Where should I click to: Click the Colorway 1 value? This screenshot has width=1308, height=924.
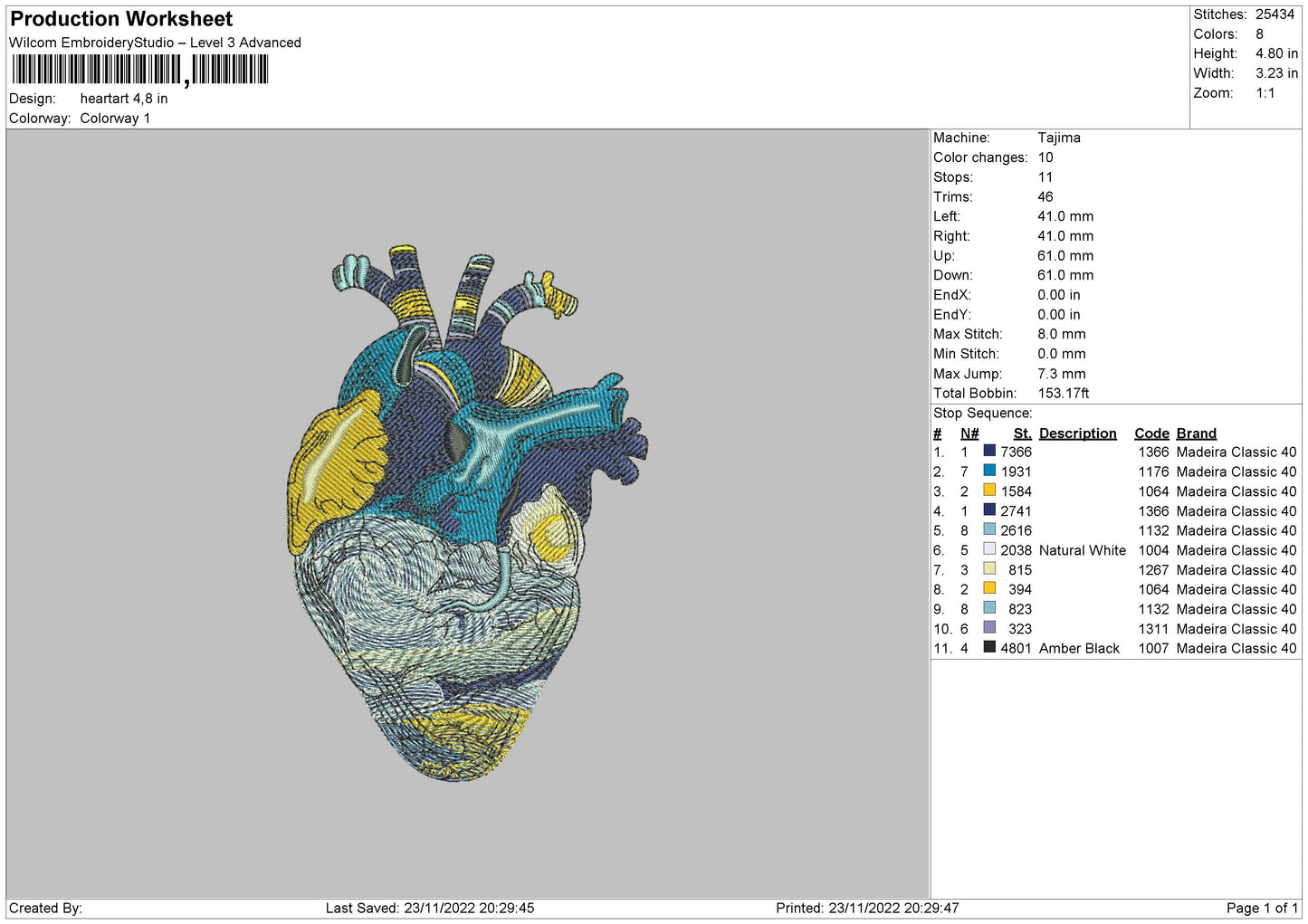[x=115, y=119]
